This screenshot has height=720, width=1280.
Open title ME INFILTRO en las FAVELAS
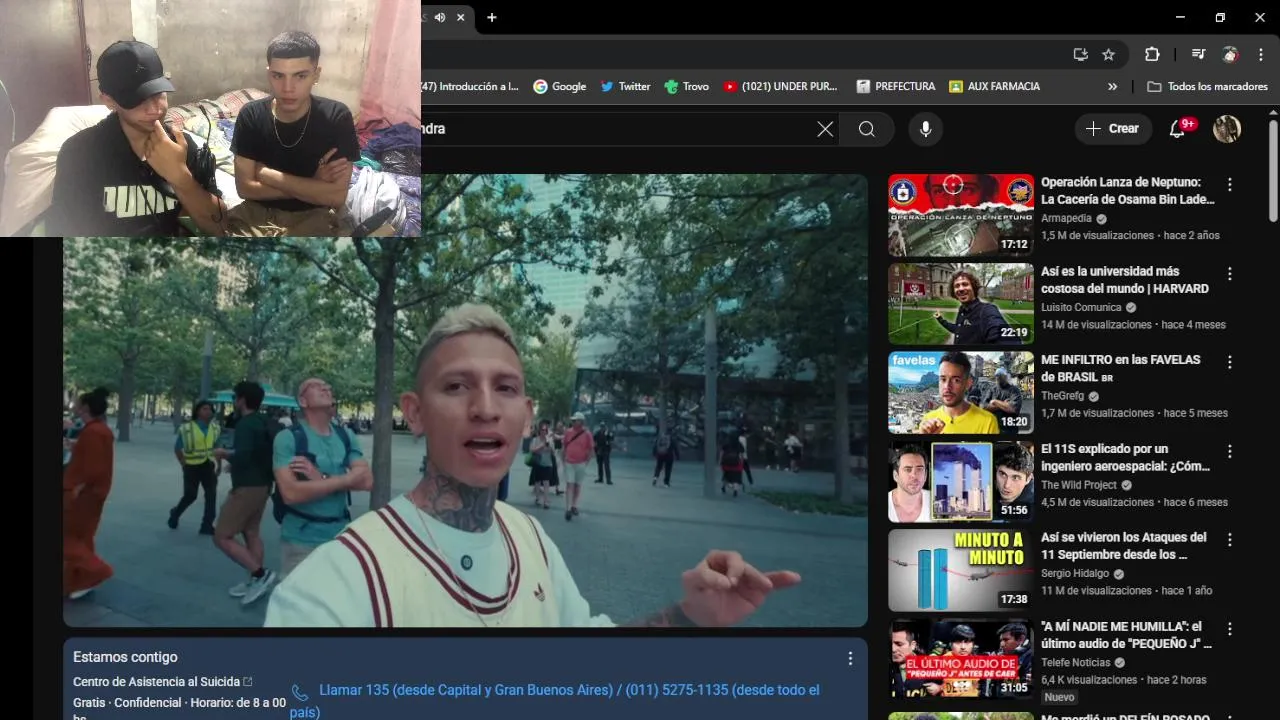(x=1123, y=368)
